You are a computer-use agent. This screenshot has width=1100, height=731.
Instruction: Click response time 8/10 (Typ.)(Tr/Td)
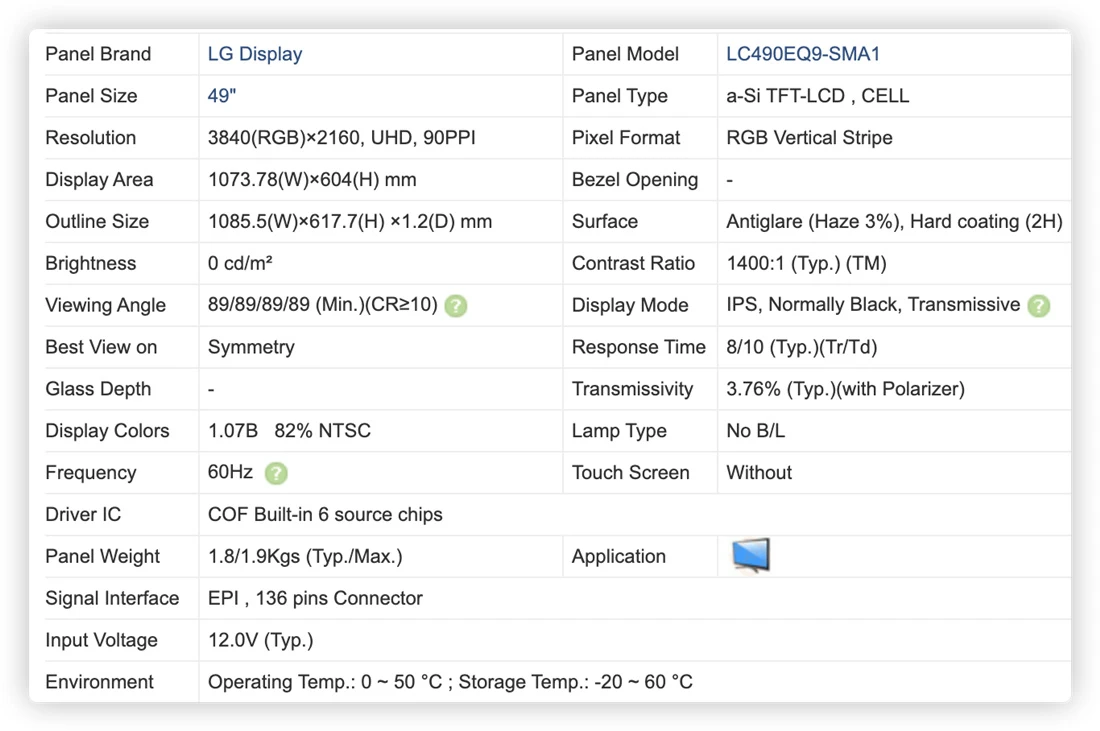(801, 347)
